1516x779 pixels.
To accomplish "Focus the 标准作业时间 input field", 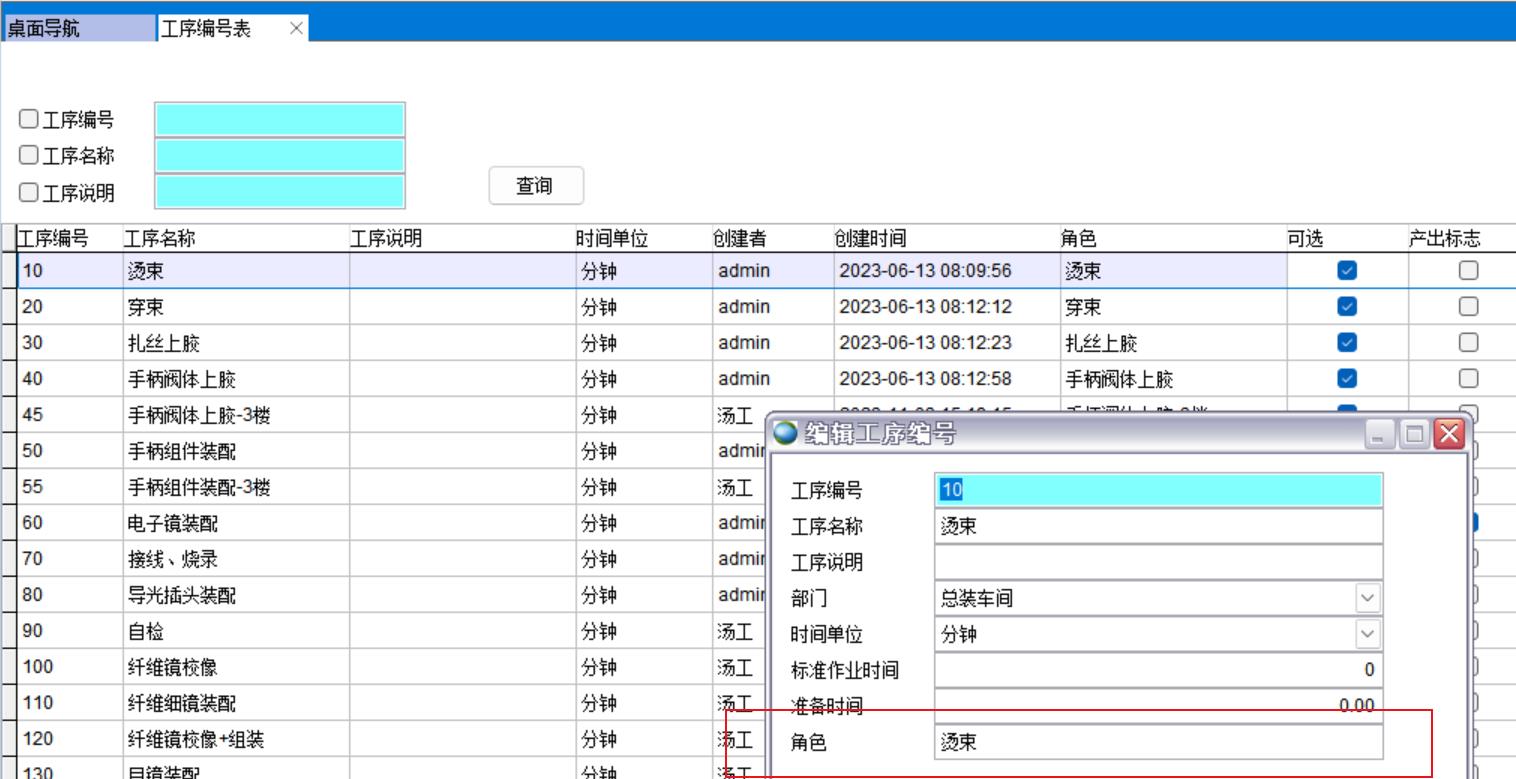I will click(x=1158, y=670).
